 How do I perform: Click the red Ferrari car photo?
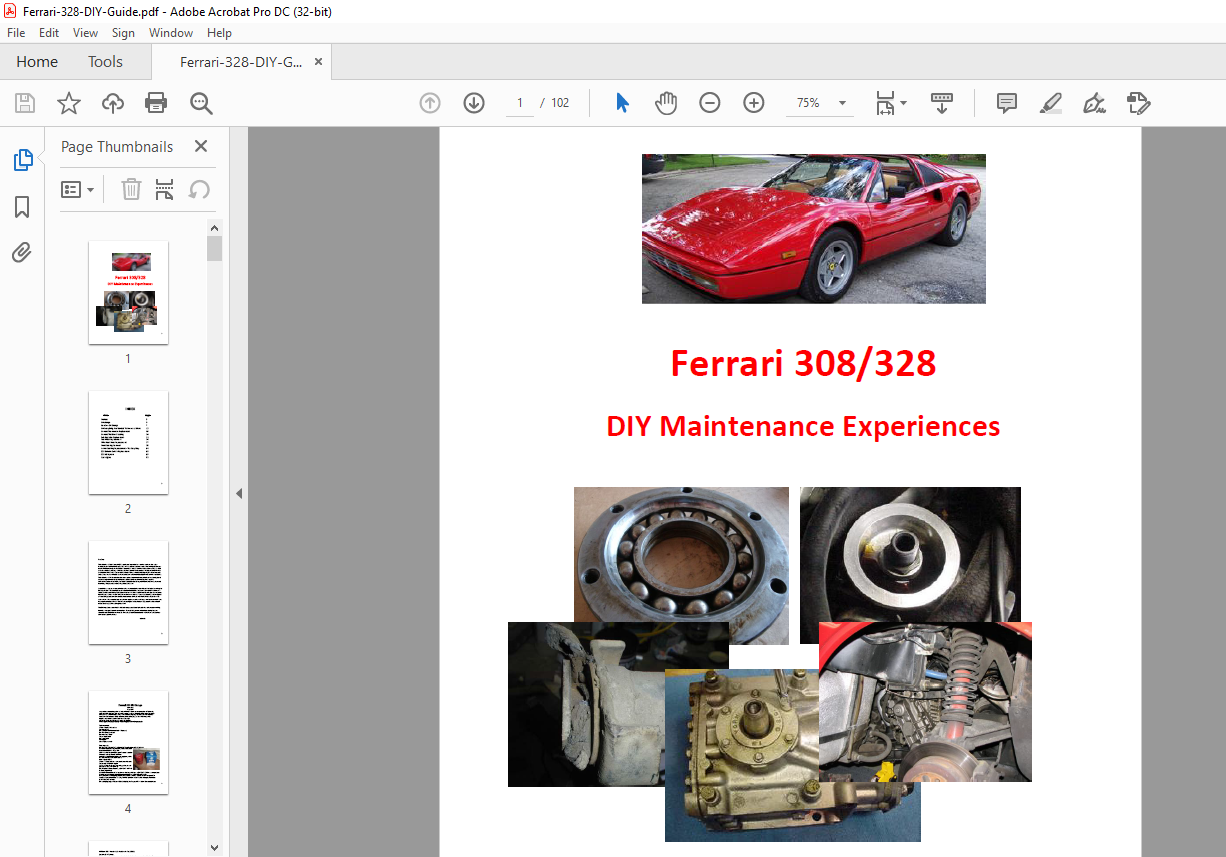[x=813, y=228]
